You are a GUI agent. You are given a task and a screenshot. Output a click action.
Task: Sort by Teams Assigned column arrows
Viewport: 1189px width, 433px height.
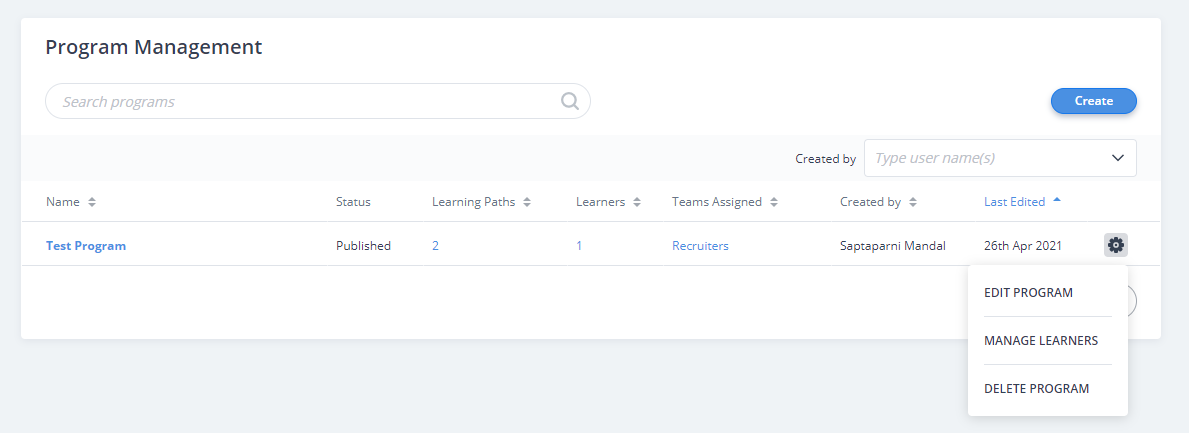pyautogui.click(x=773, y=202)
